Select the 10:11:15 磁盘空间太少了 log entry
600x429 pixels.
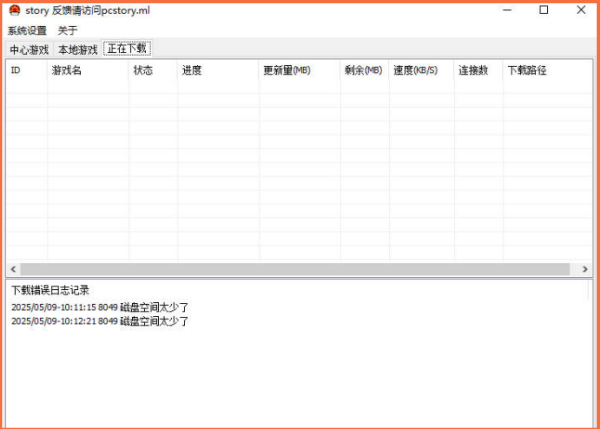[100, 307]
